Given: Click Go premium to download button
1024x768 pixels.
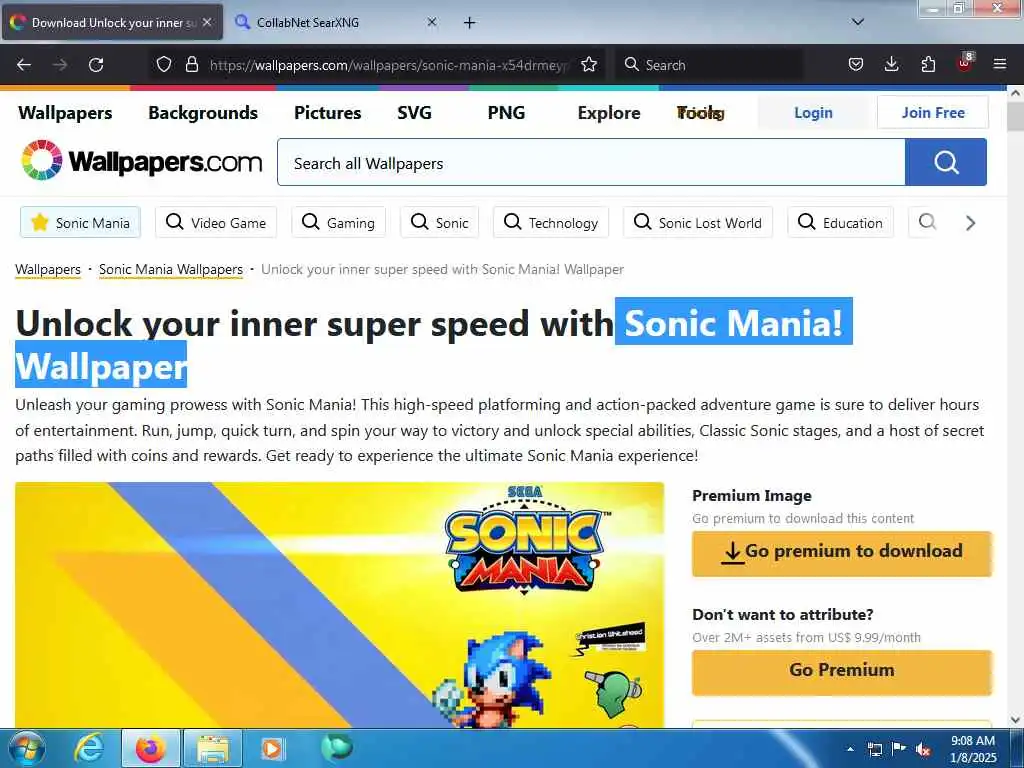Looking at the screenshot, I should click(x=842, y=552).
